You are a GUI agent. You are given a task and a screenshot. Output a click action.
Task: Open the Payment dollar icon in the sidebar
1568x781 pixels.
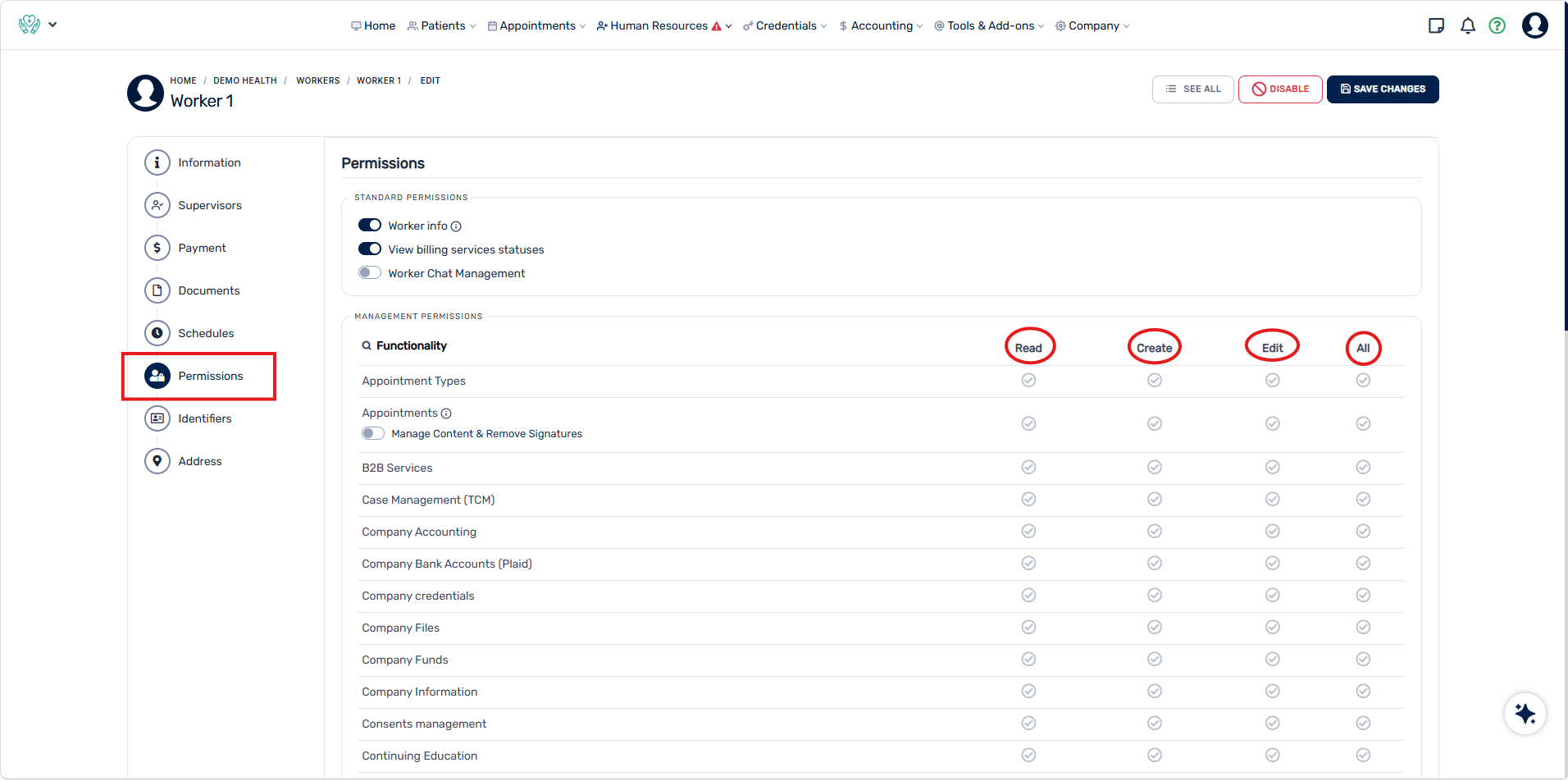coord(157,248)
